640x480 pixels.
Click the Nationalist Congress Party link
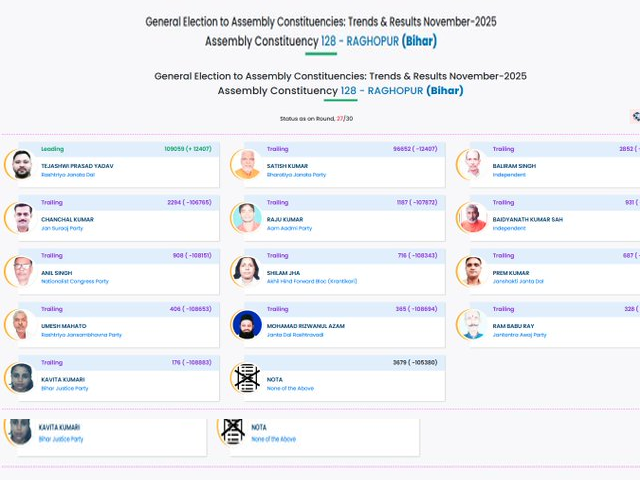pos(75,281)
